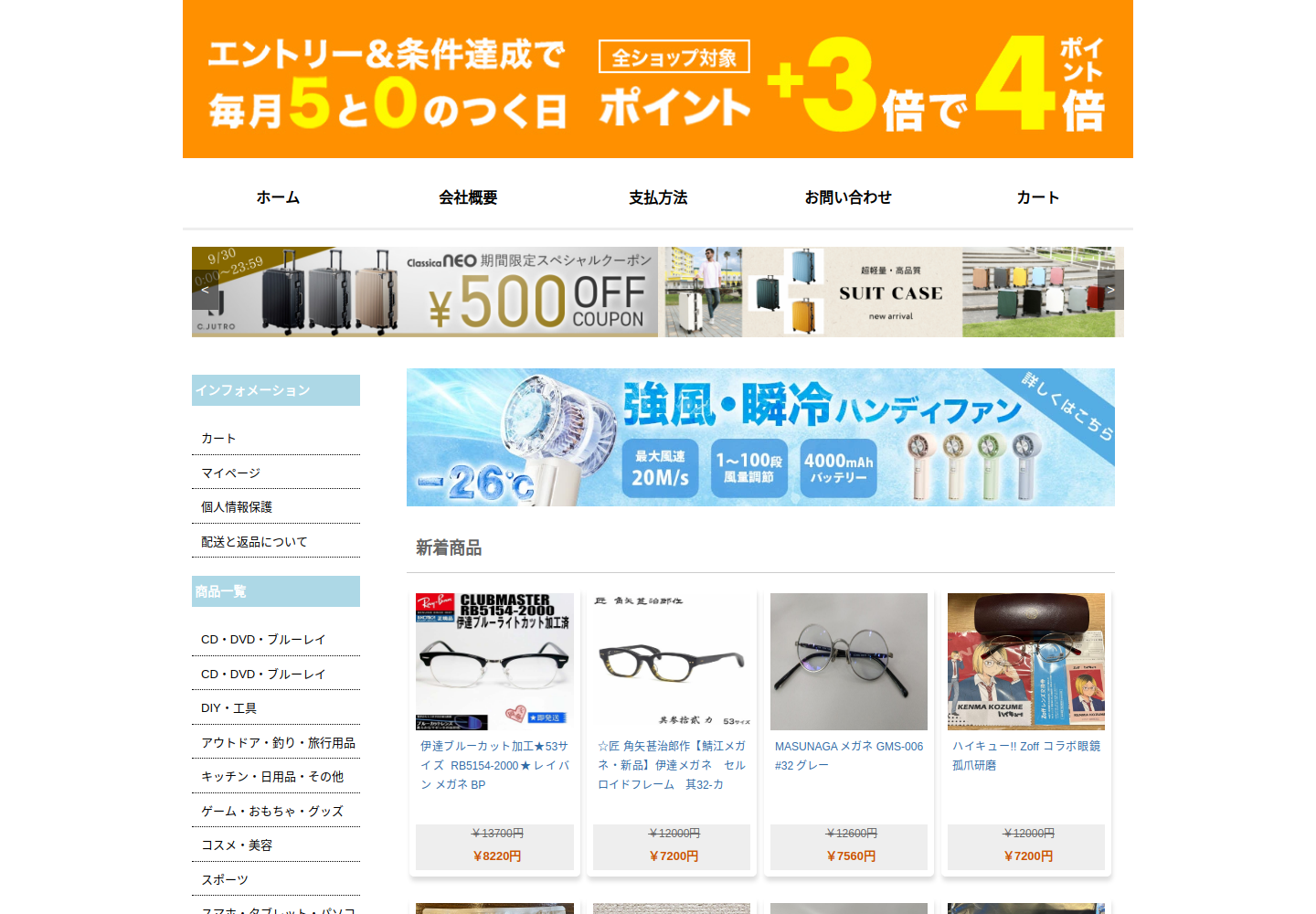The height and width of the screenshot is (914, 1316).
Task: Open the ハイキュー Kenma Kozume glasses image
Action: click(x=1026, y=662)
